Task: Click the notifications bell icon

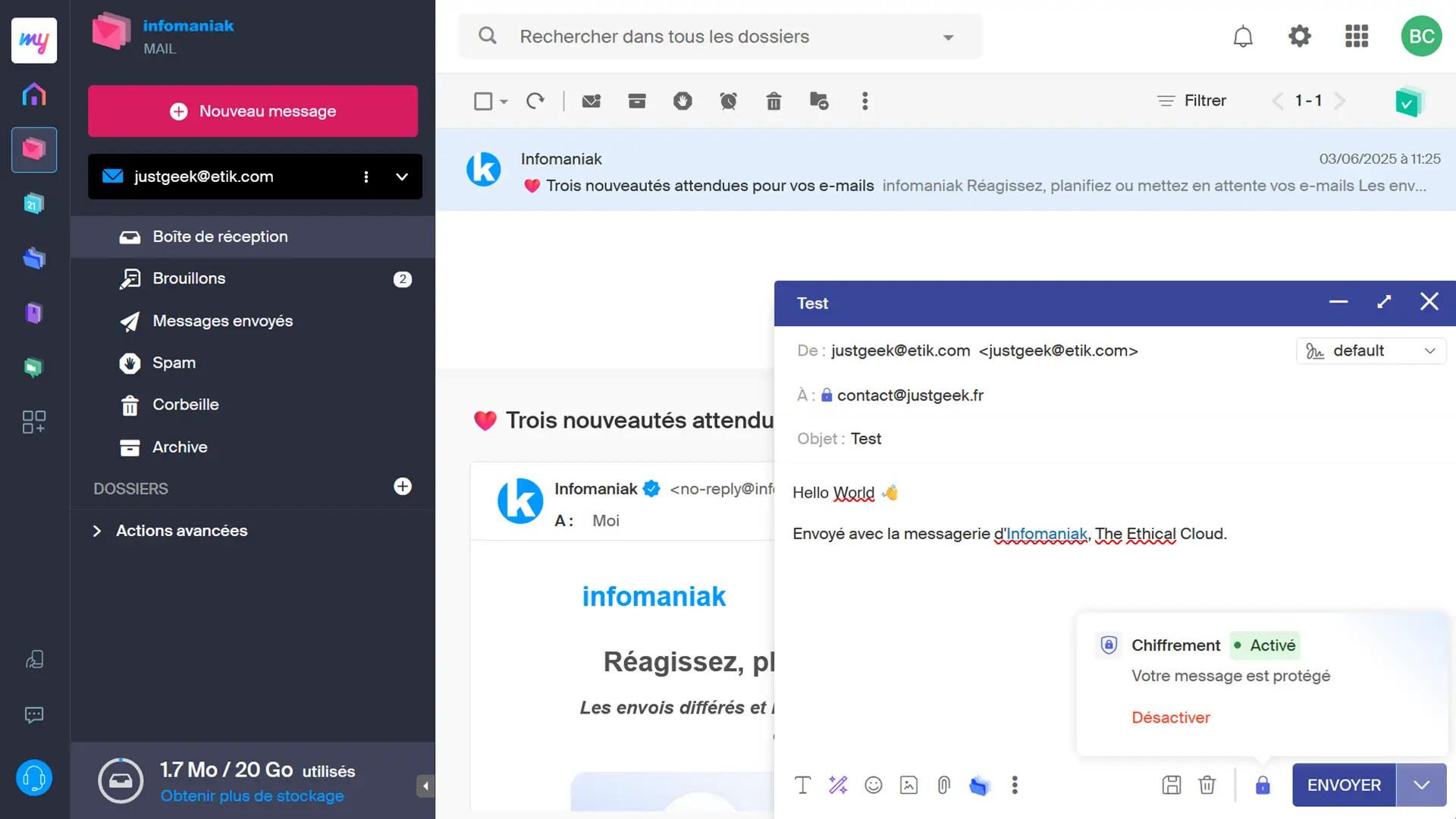Action: coord(1243,36)
